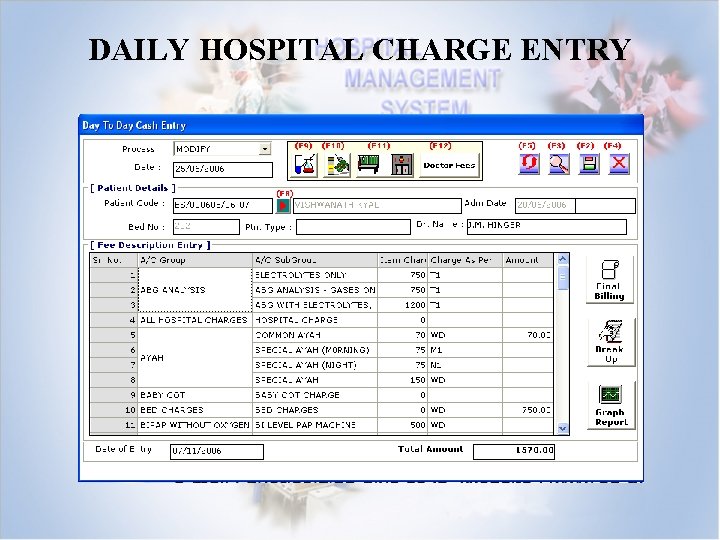Click the fee table's scroll up arrow
720x540 pixels.
point(562,260)
